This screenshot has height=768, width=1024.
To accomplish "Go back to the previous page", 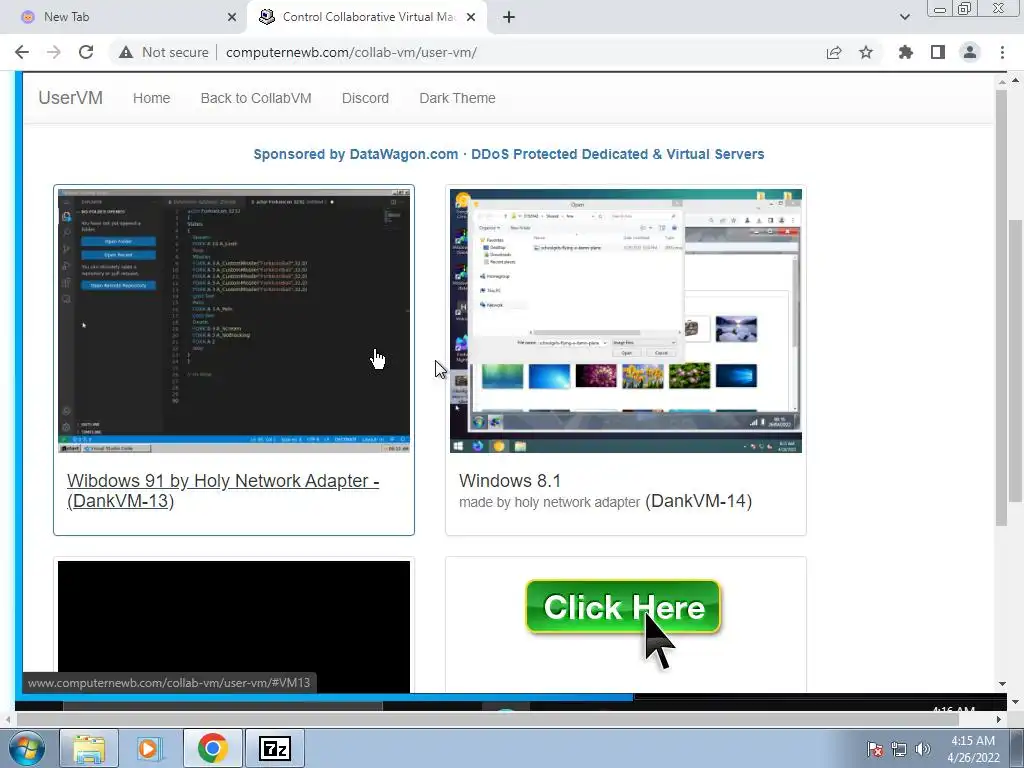I will tap(22, 52).
